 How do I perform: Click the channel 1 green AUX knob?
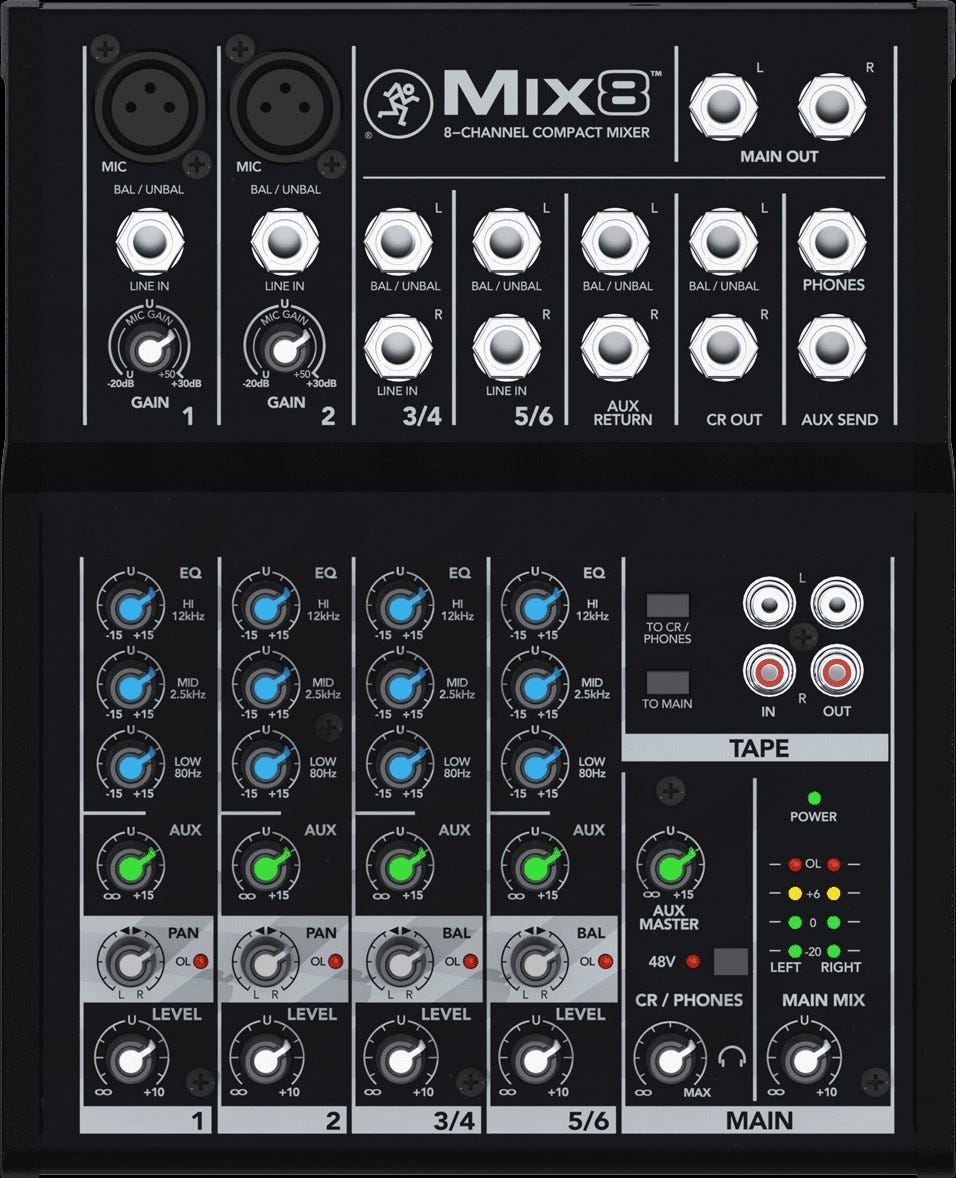point(131,866)
